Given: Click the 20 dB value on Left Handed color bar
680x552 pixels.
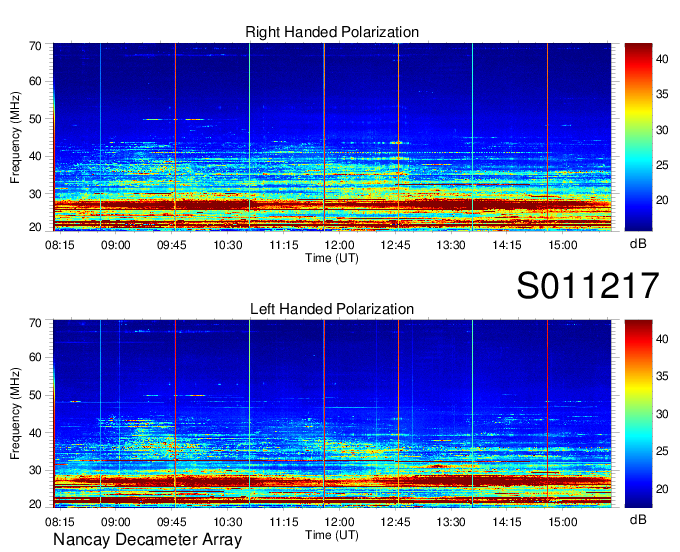Looking at the screenshot, I should [662, 490].
